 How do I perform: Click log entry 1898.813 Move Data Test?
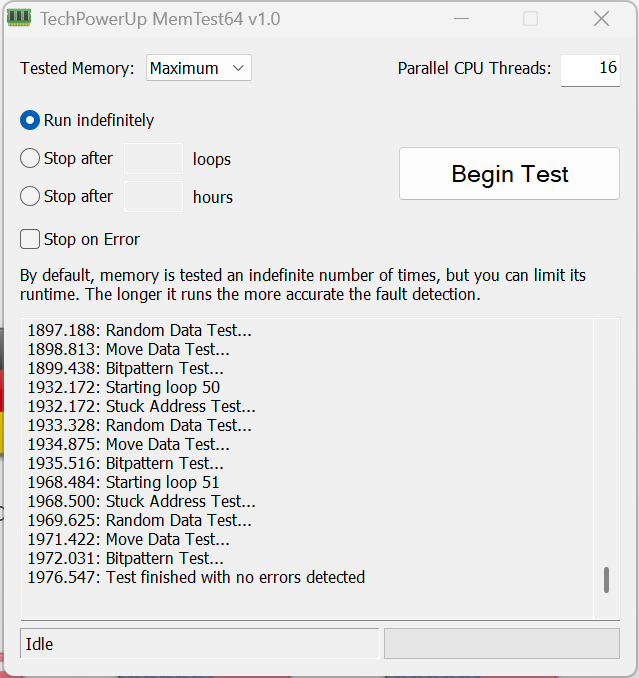click(x=128, y=349)
